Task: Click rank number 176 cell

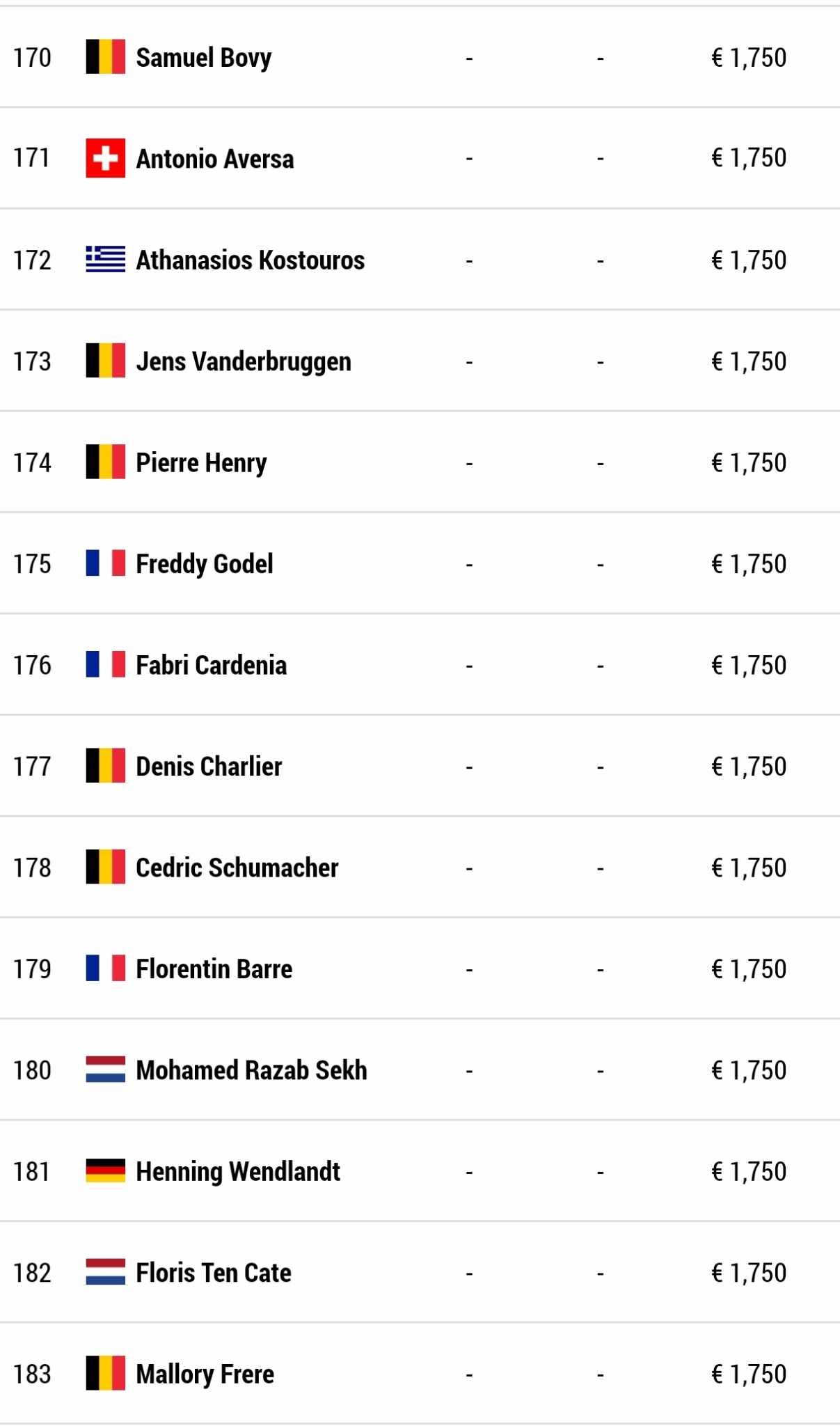Action: click(32, 665)
